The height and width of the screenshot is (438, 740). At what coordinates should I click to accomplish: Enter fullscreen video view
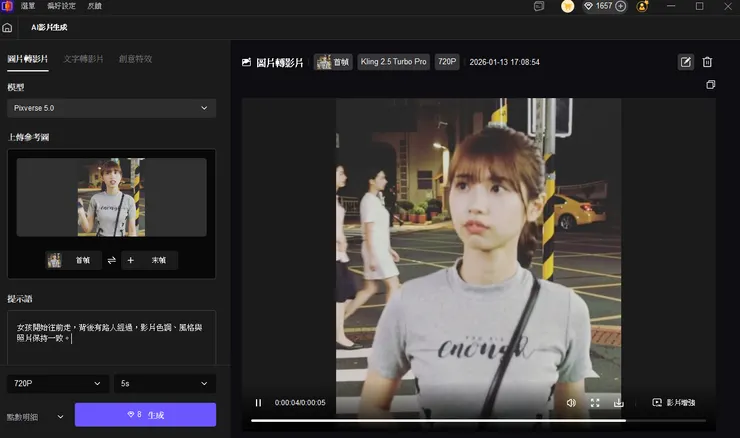(595, 403)
